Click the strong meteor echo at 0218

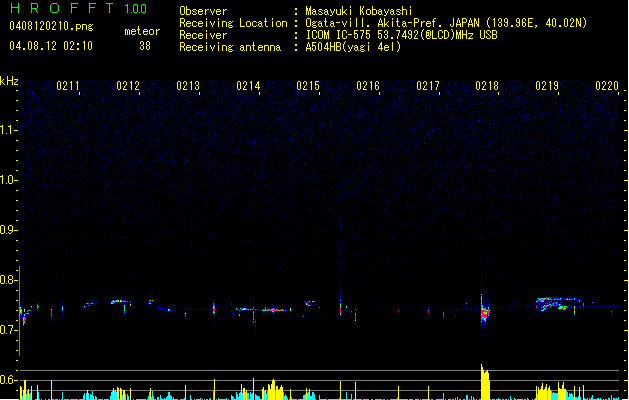(485, 311)
